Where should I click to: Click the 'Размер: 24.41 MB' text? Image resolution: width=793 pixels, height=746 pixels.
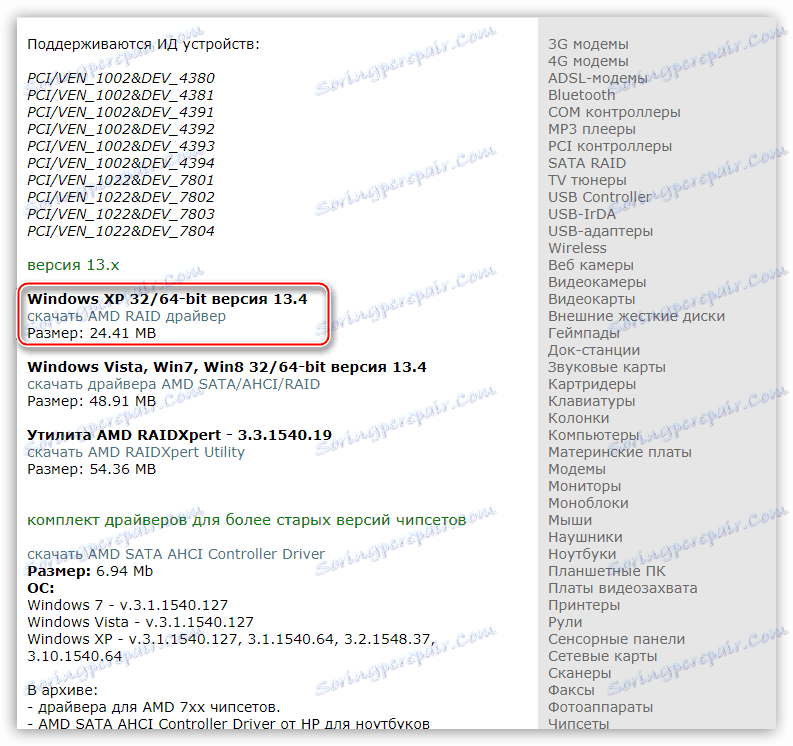coord(92,333)
